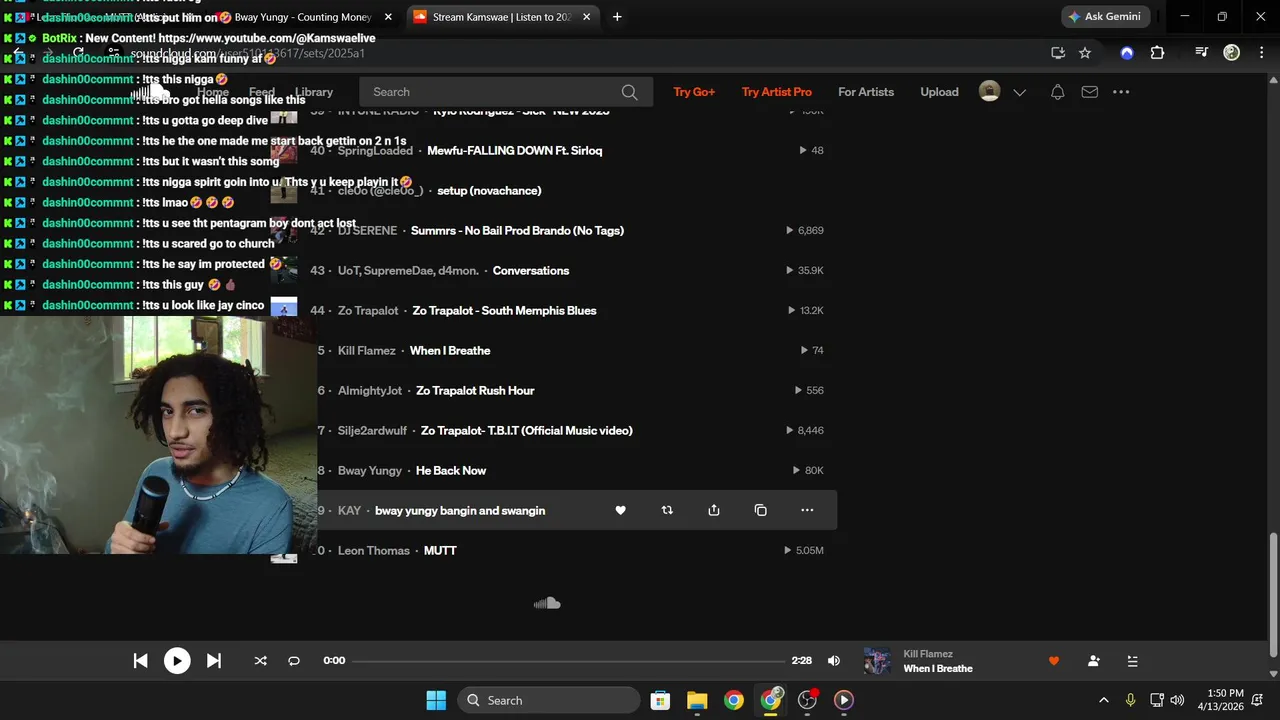Click the SoundCloud search magnifier icon

tap(629, 92)
